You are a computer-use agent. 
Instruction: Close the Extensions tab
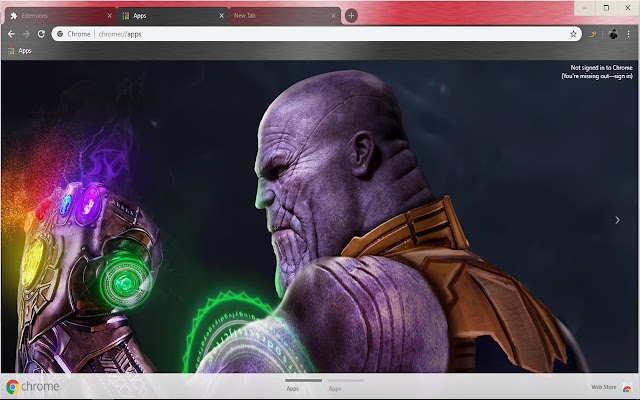109,16
